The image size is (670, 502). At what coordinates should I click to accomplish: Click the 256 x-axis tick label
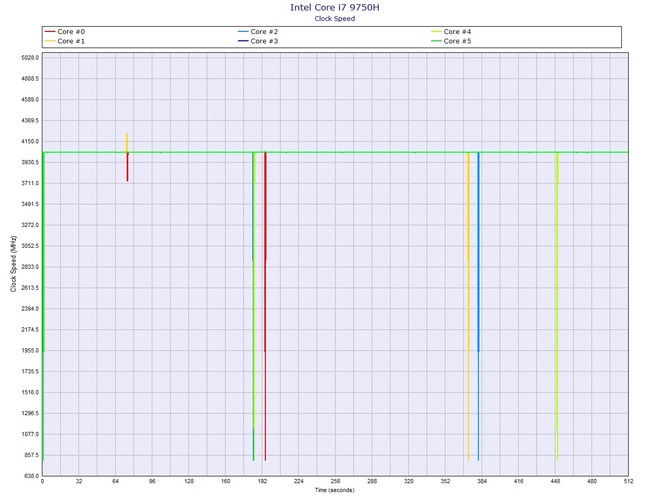pos(335,481)
